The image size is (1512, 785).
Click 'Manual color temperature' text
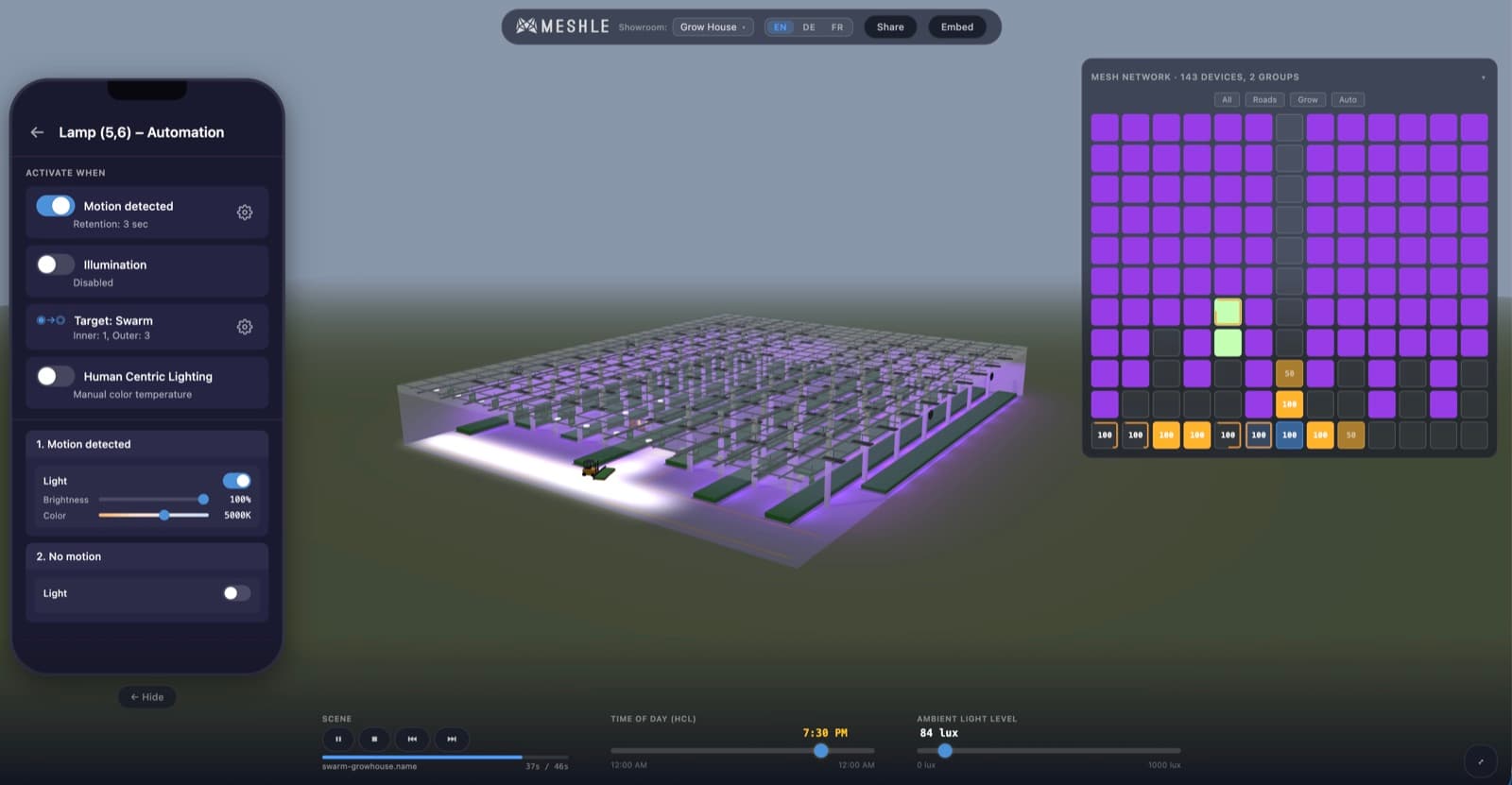pyautogui.click(x=132, y=395)
